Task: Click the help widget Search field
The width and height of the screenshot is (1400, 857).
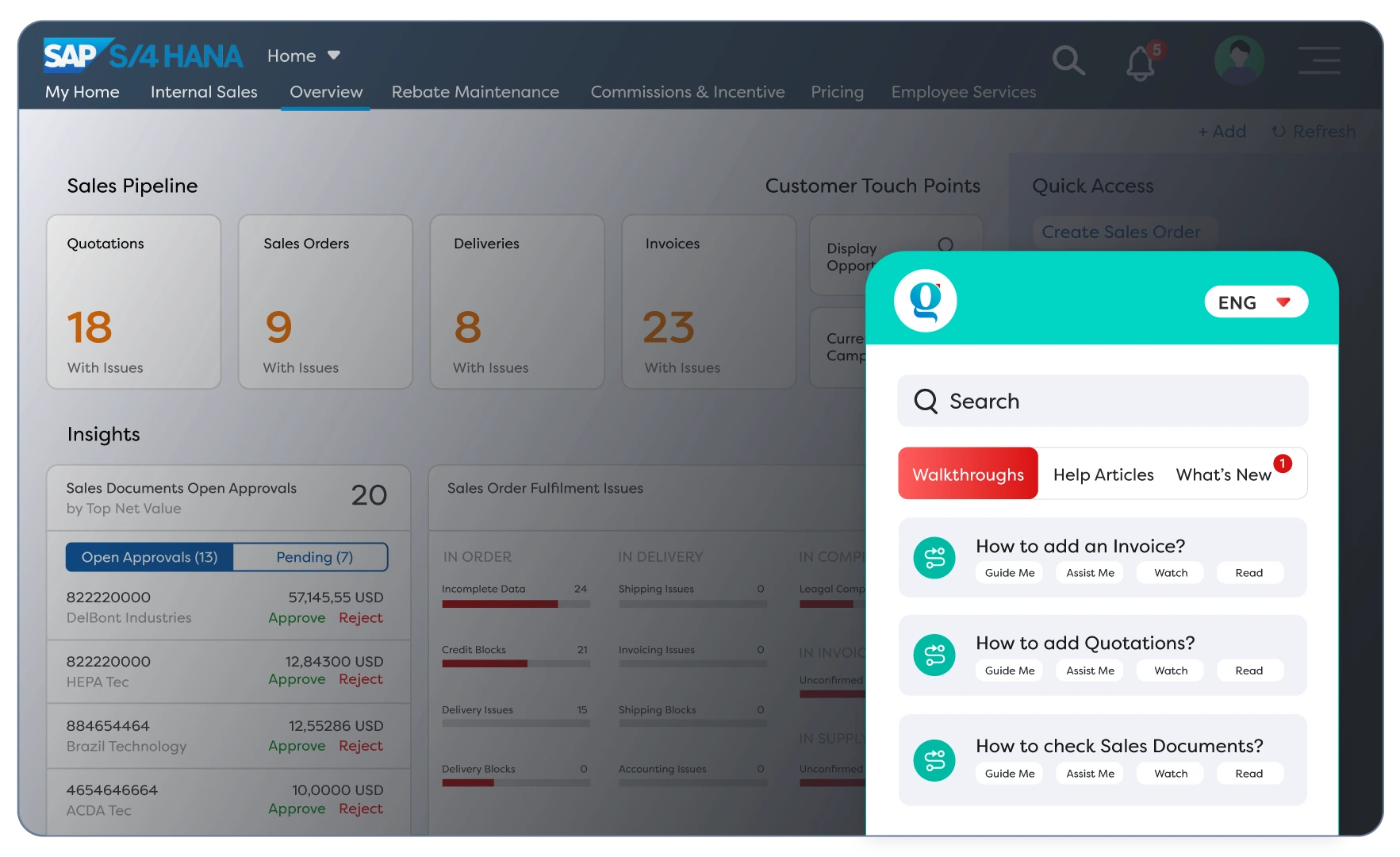Action: click(1103, 401)
